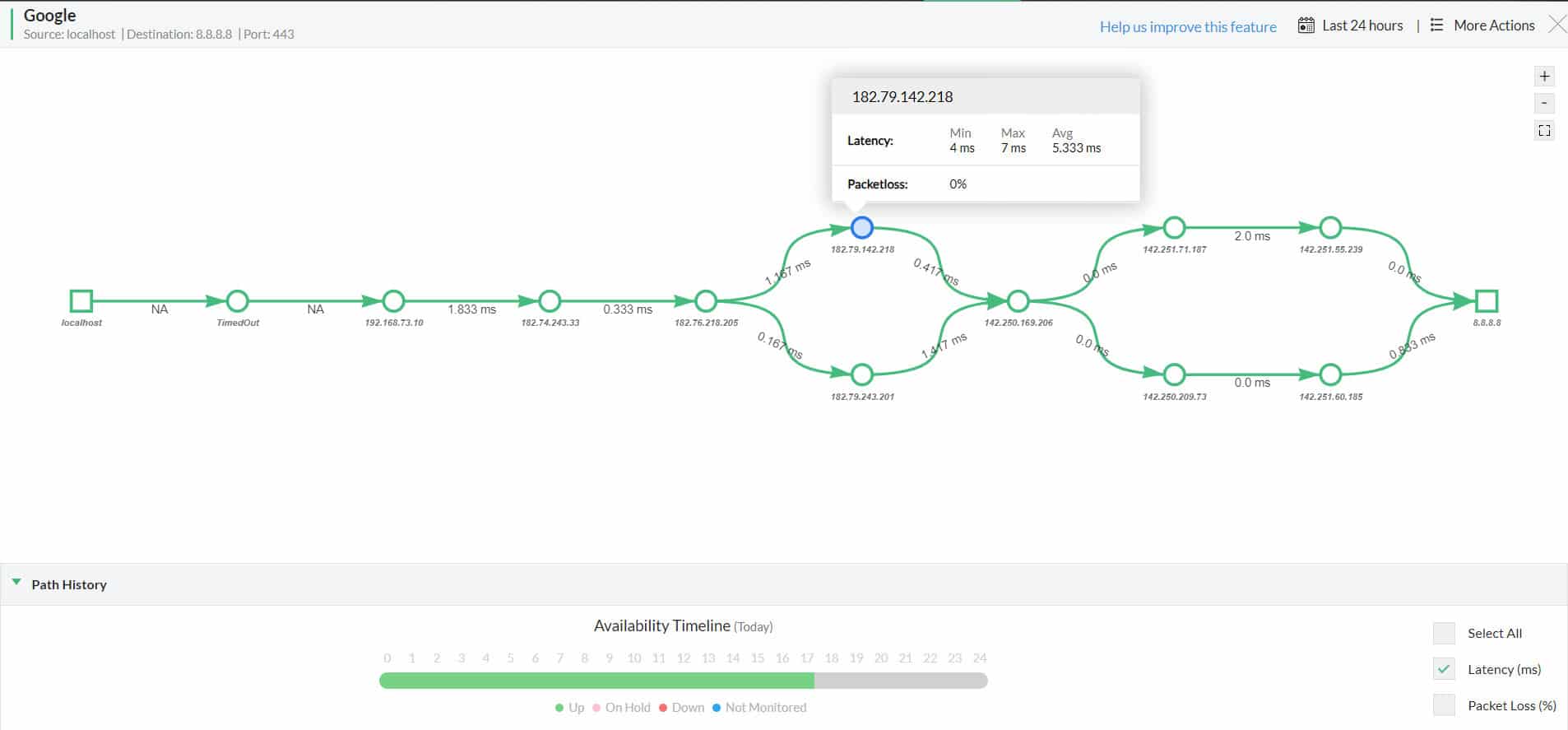Image resolution: width=1568 pixels, height=730 pixels.
Task: Select the localhost source node
Action: pyautogui.click(x=81, y=301)
